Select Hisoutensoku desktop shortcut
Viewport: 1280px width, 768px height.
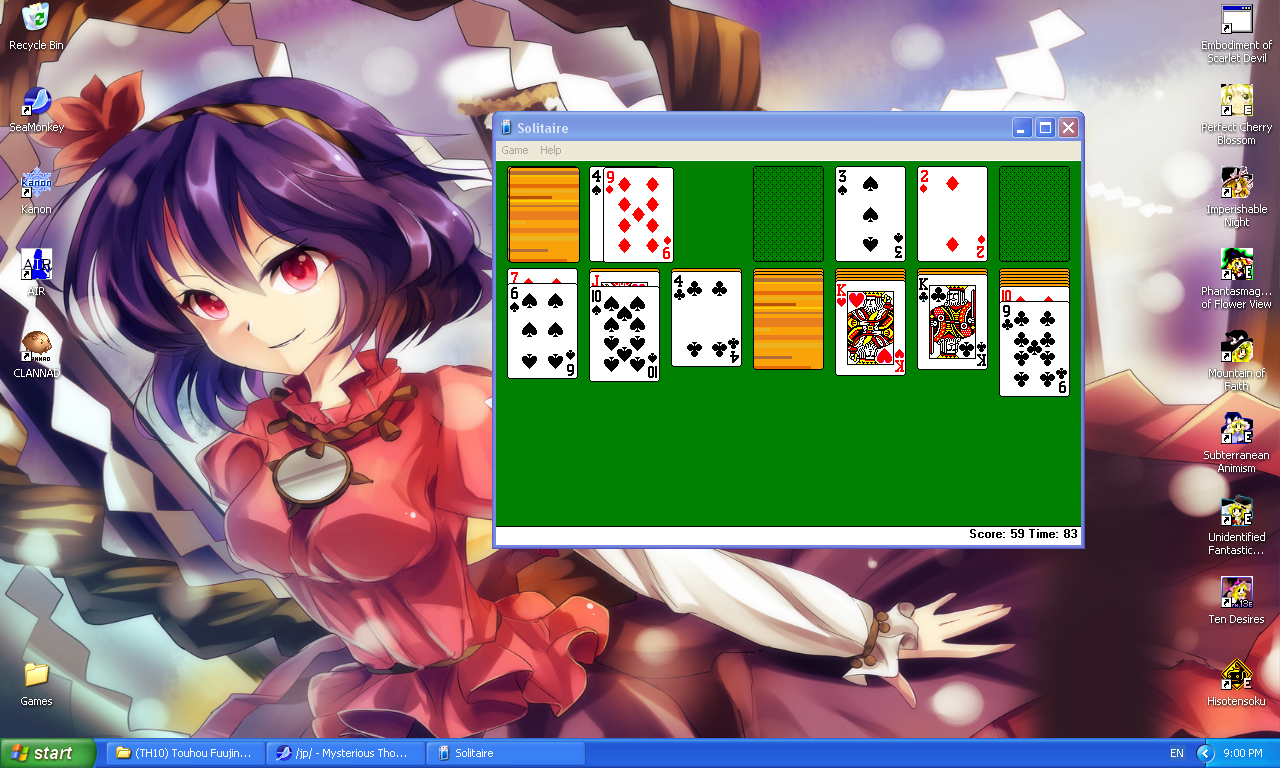[1236, 683]
